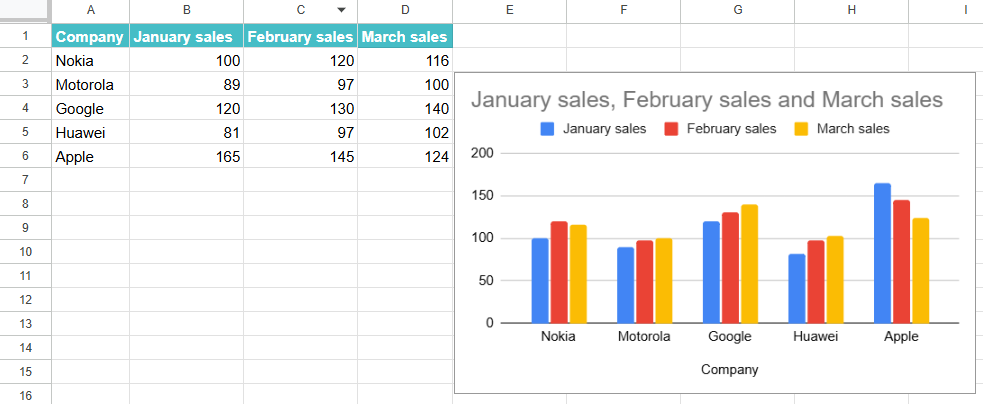Select column A header
Viewport: 983px width, 404px height.
(x=91, y=10)
